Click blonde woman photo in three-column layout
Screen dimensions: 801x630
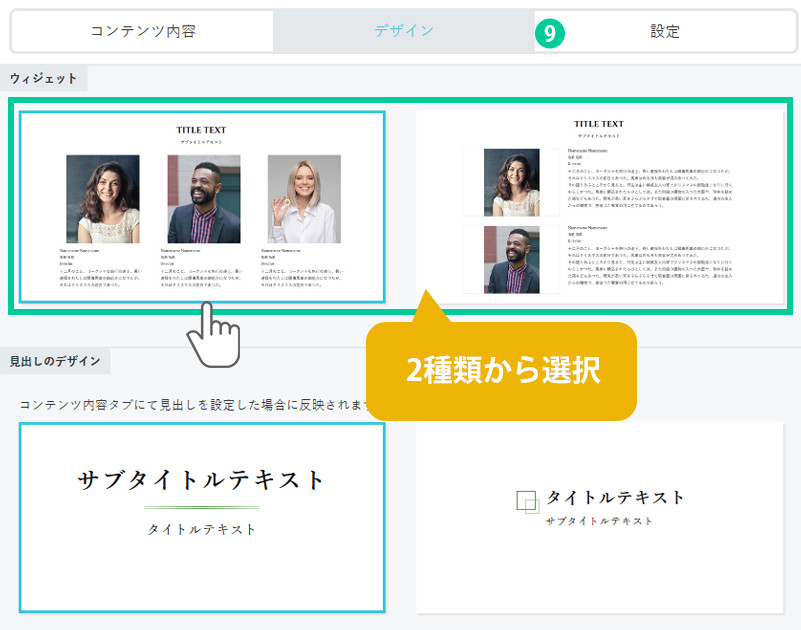coord(304,199)
